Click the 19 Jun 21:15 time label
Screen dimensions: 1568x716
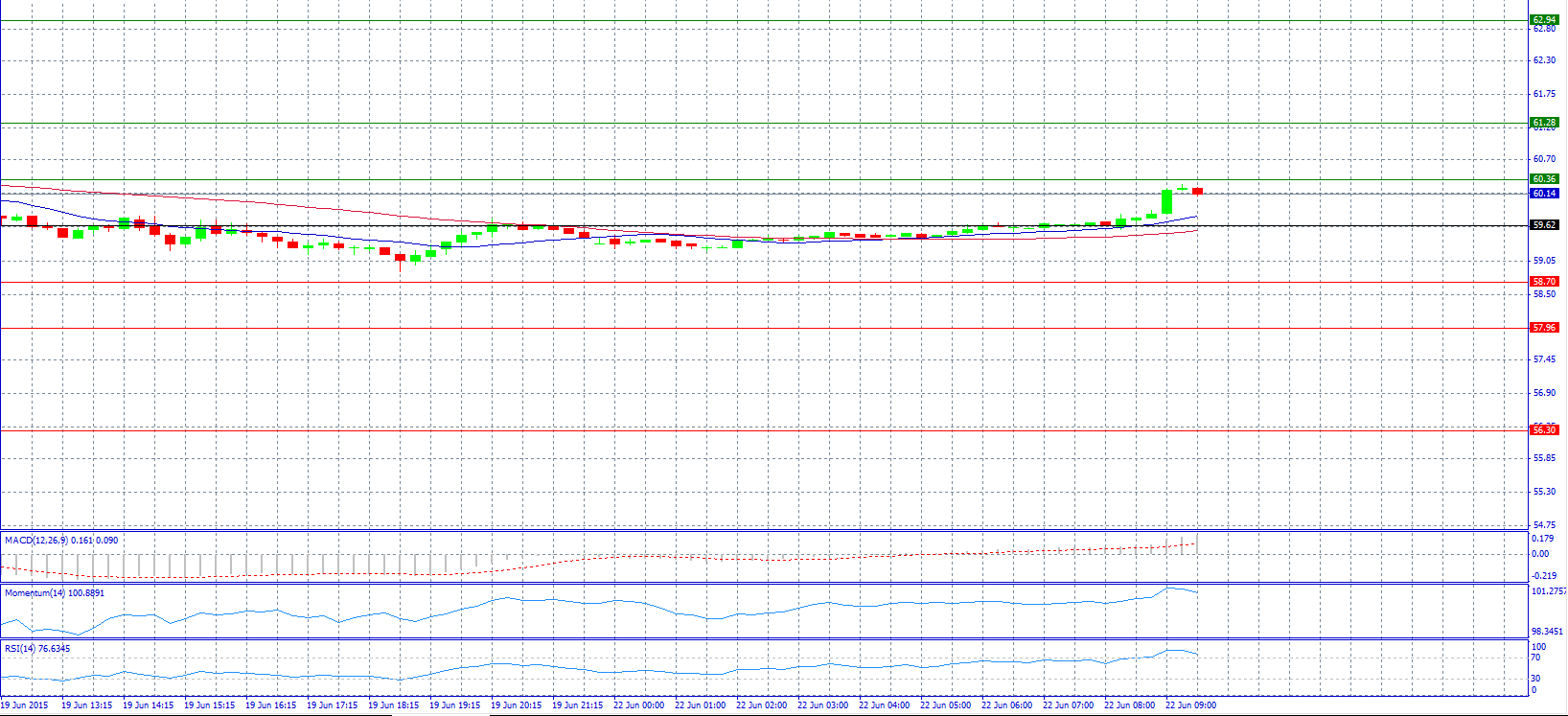pos(577,705)
